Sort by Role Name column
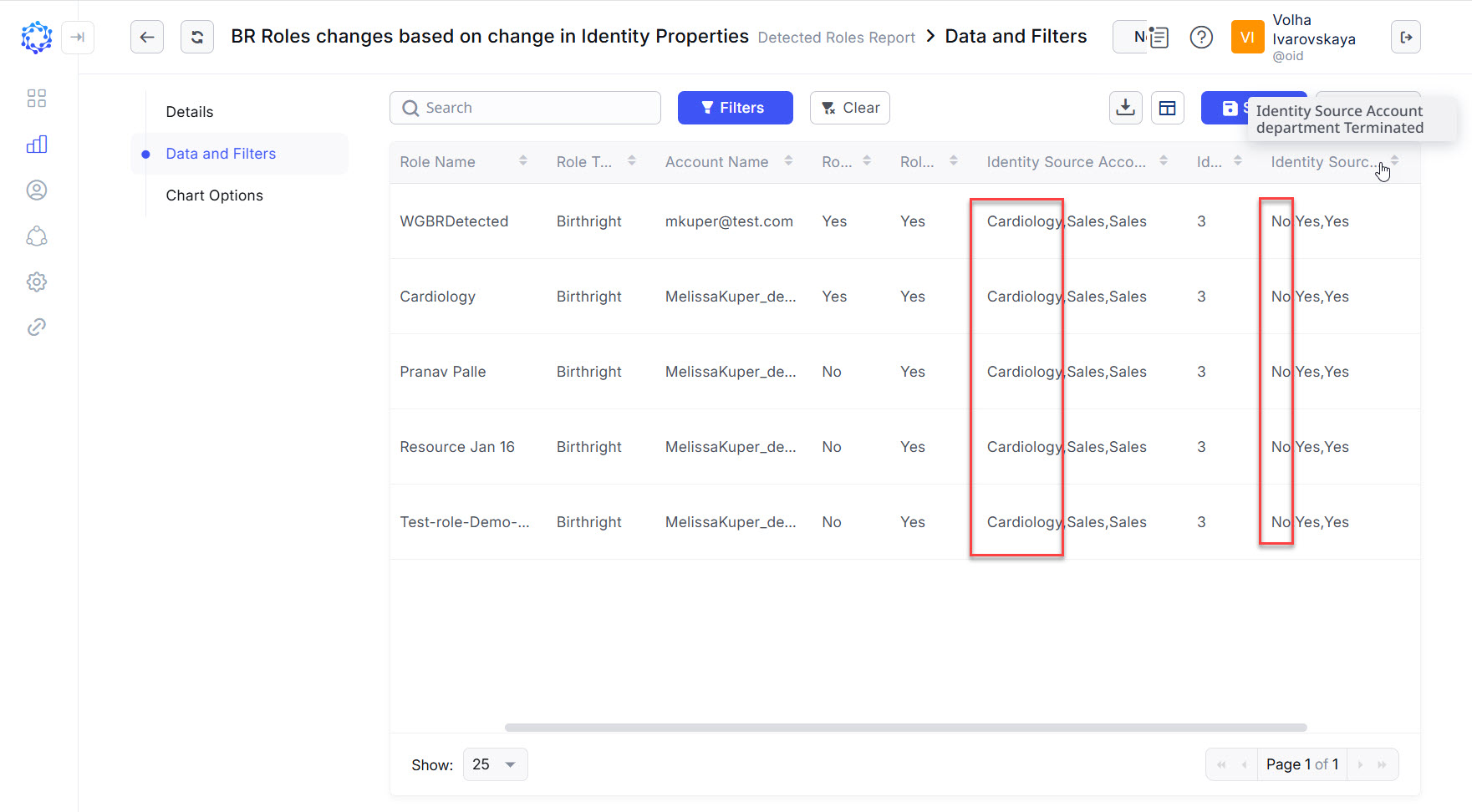The image size is (1472, 812). pos(522,161)
